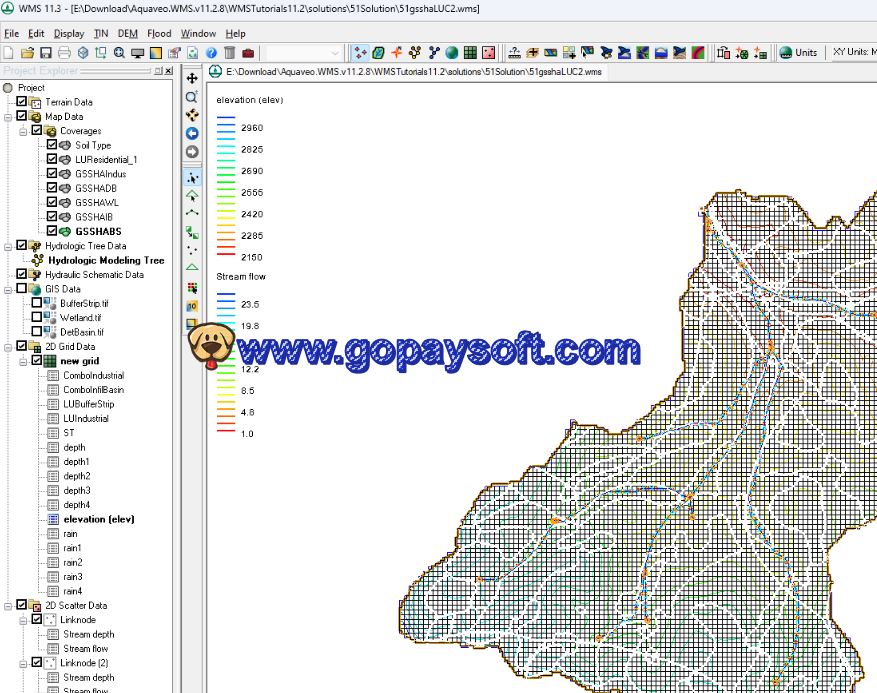The width and height of the screenshot is (877, 693).
Task: Open the DEM menu
Action: (x=127, y=33)
